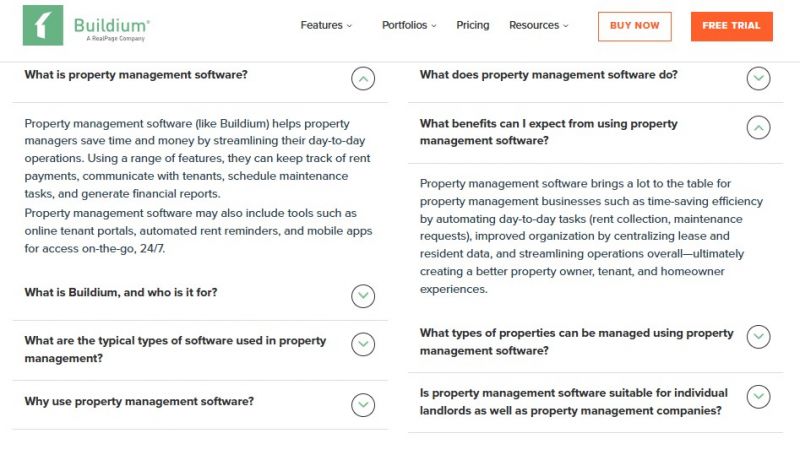Start a FREE TRIAL

[732, 26]
